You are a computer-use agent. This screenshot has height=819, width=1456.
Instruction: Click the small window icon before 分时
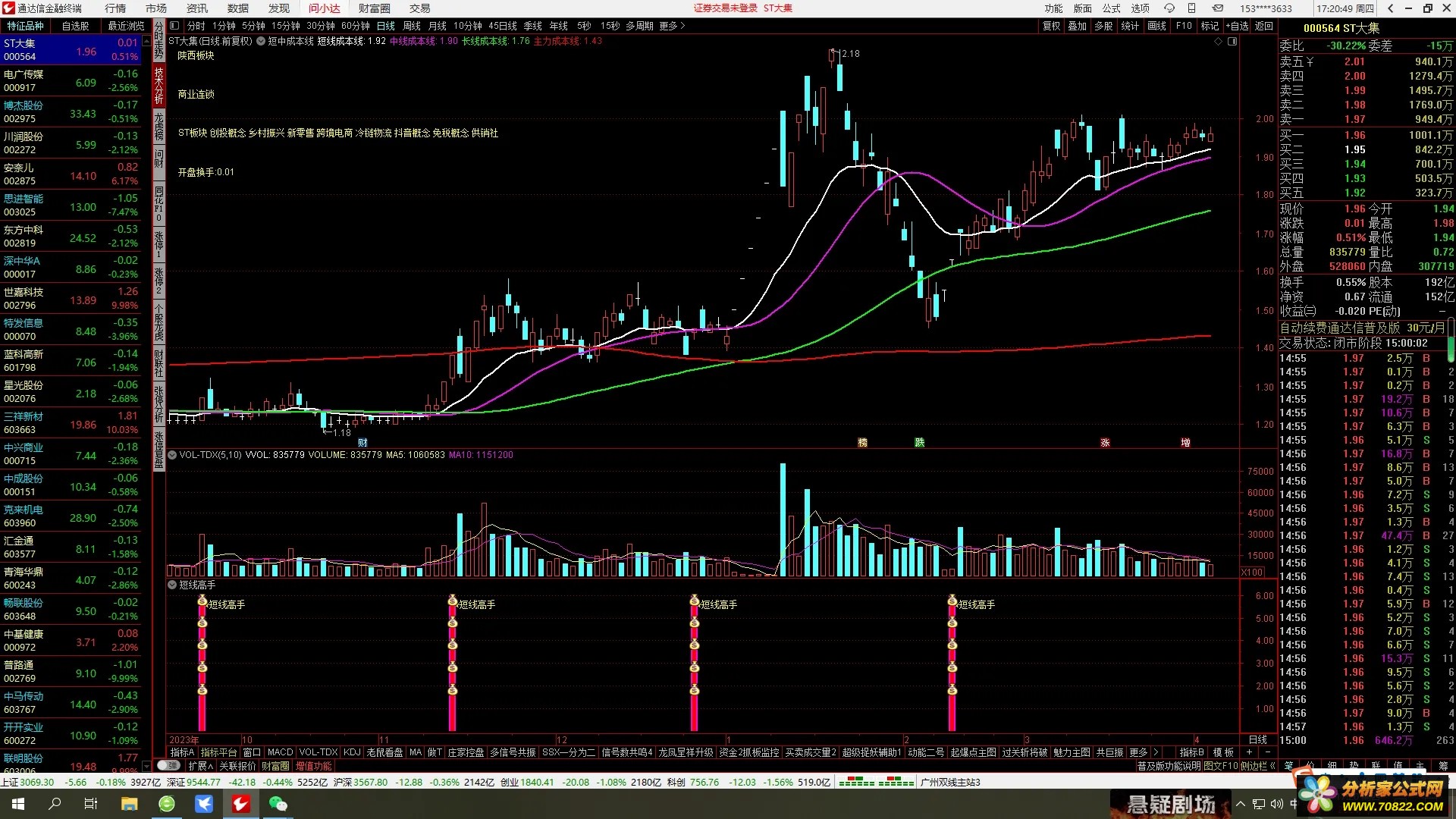pyautogui.click(x=174, y=26)
